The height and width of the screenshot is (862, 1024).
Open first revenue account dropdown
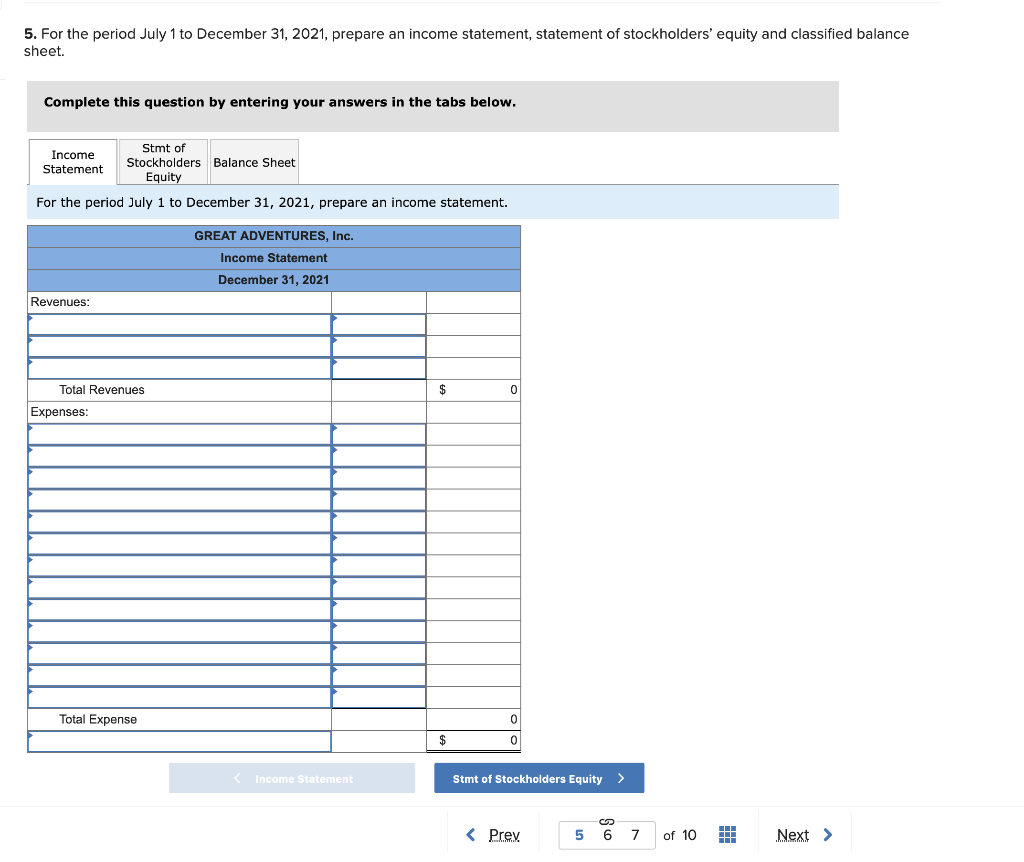(180, 325)
